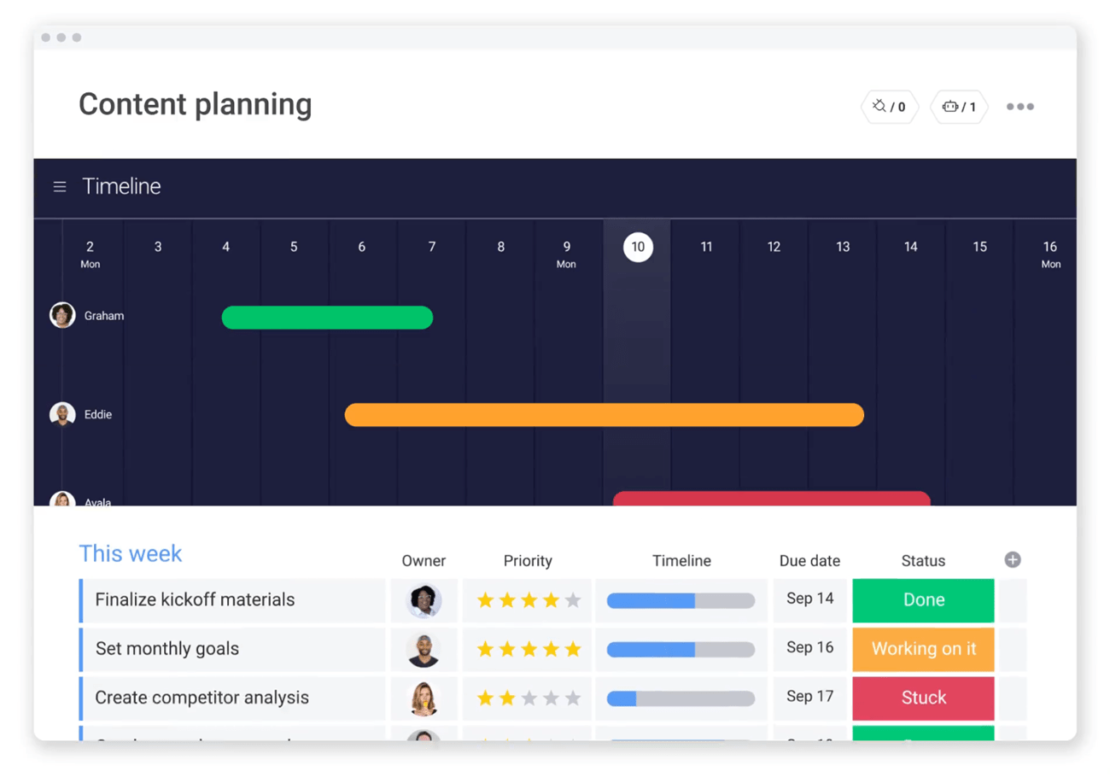Screen dimensions: 1110x783
Task: Open Graham's profile avatar in Timeline
Action: click(x=61, y=315)
